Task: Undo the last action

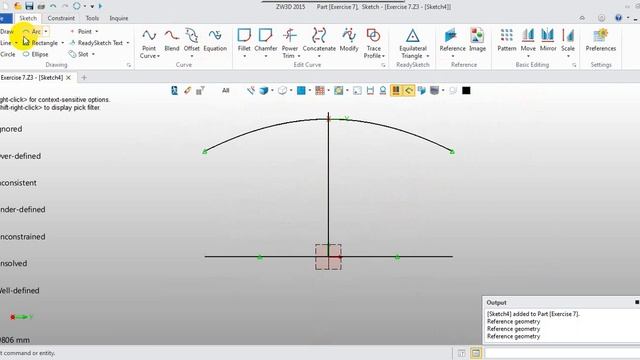Action: [x=53, y=6]
